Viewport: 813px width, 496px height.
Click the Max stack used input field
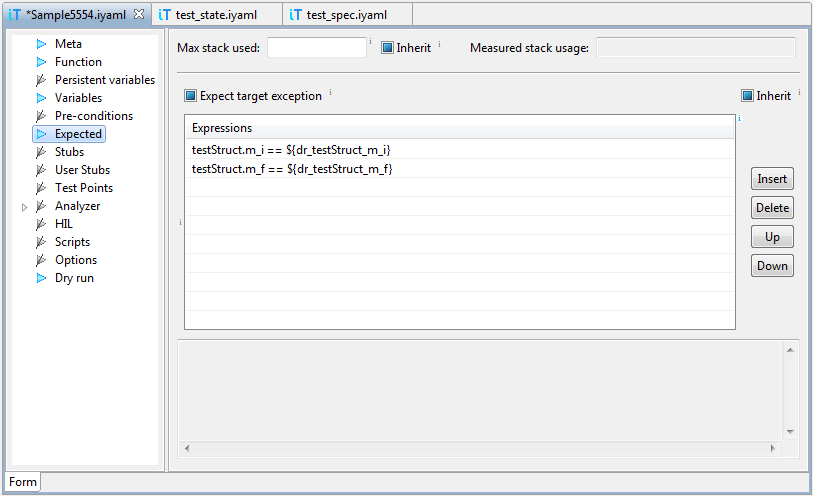point(316,48)
